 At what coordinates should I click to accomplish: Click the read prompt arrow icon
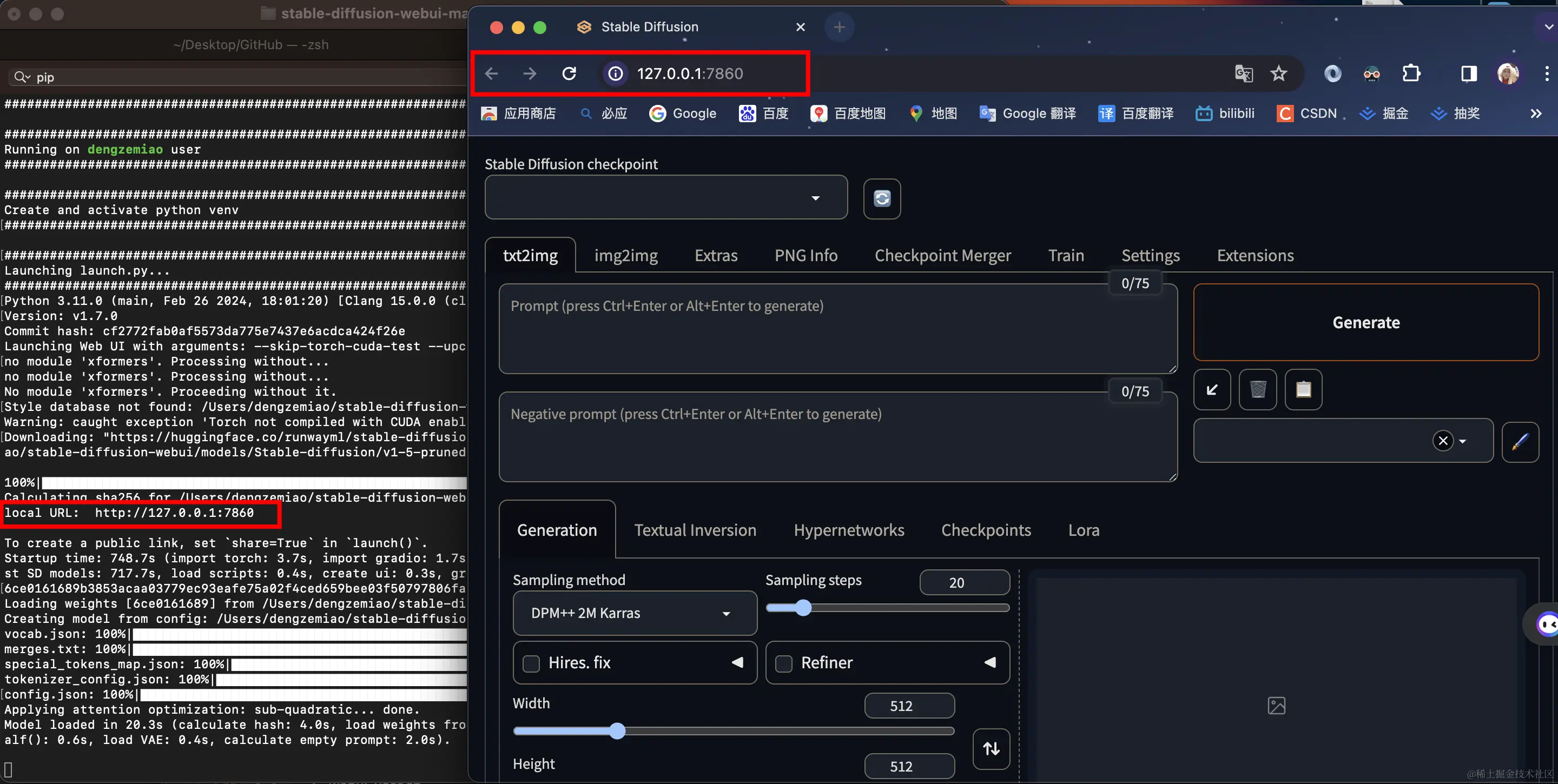(1211, 389)
